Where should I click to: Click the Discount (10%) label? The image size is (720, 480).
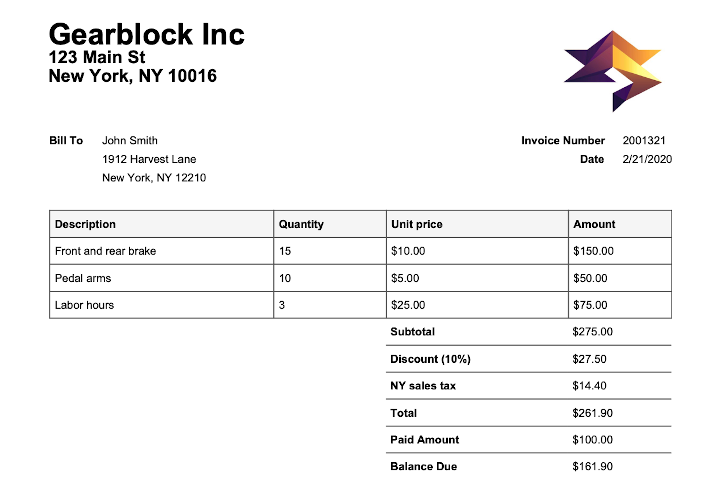(430, 359)
